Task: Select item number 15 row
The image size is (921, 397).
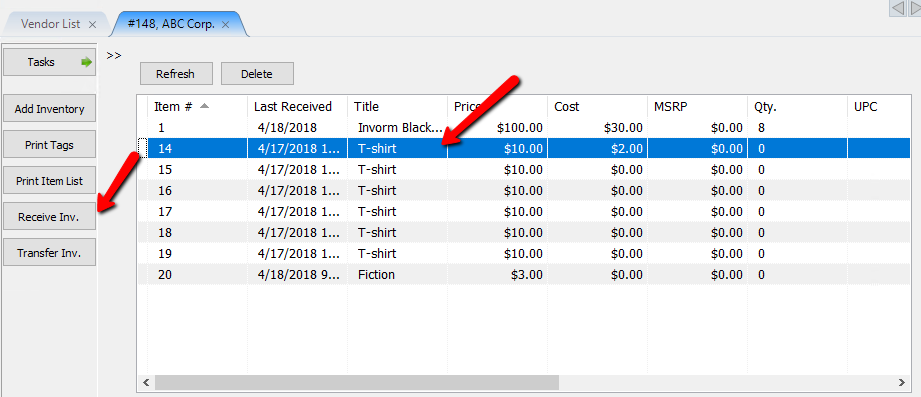Action: coord(525,170)
